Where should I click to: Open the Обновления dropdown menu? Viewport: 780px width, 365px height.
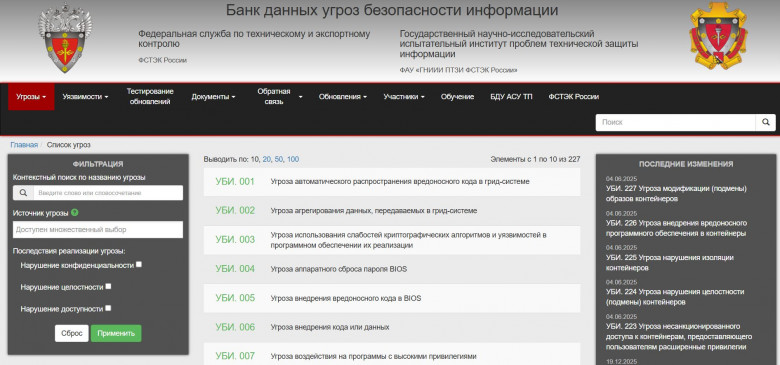(343, 97)
